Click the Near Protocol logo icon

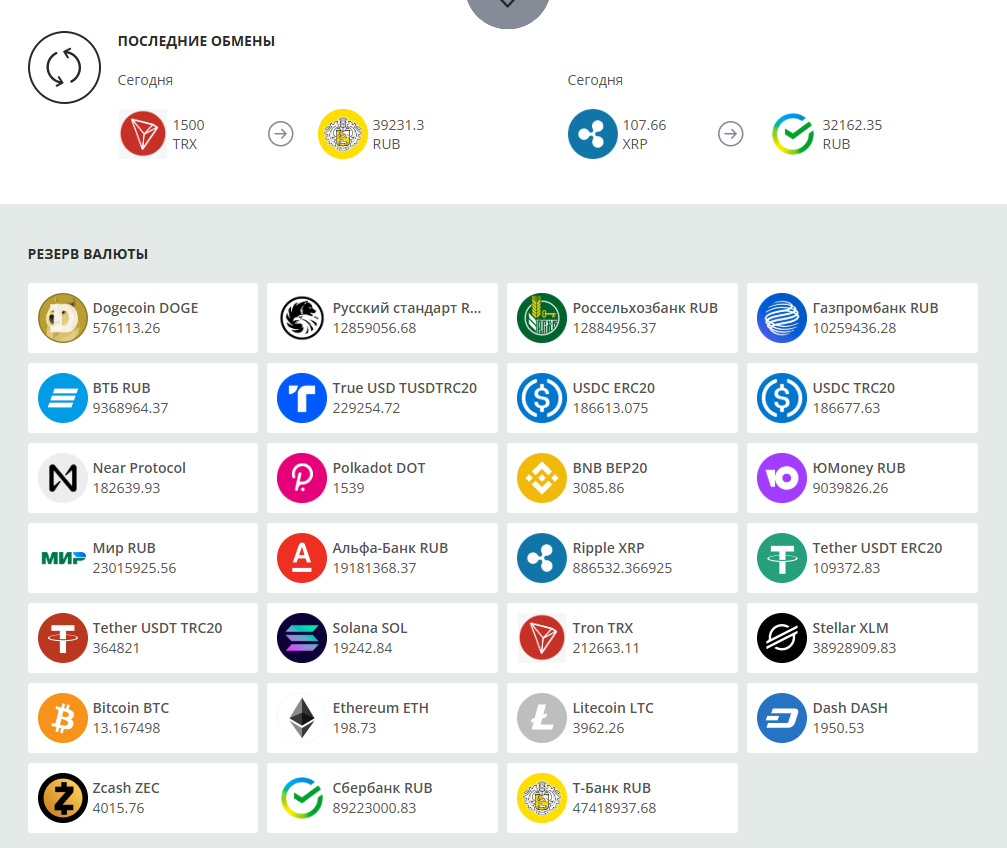(63, 478)
